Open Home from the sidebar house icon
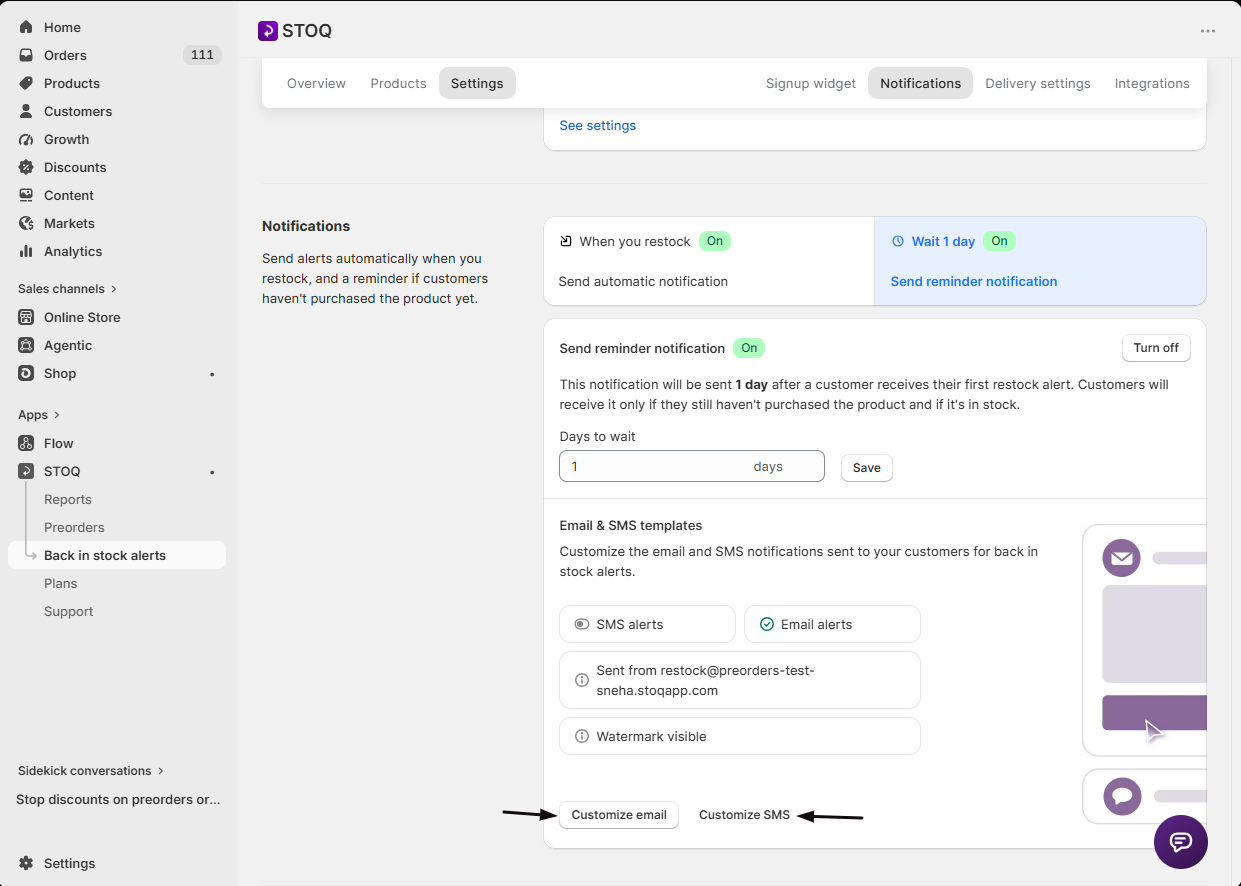 26,27
